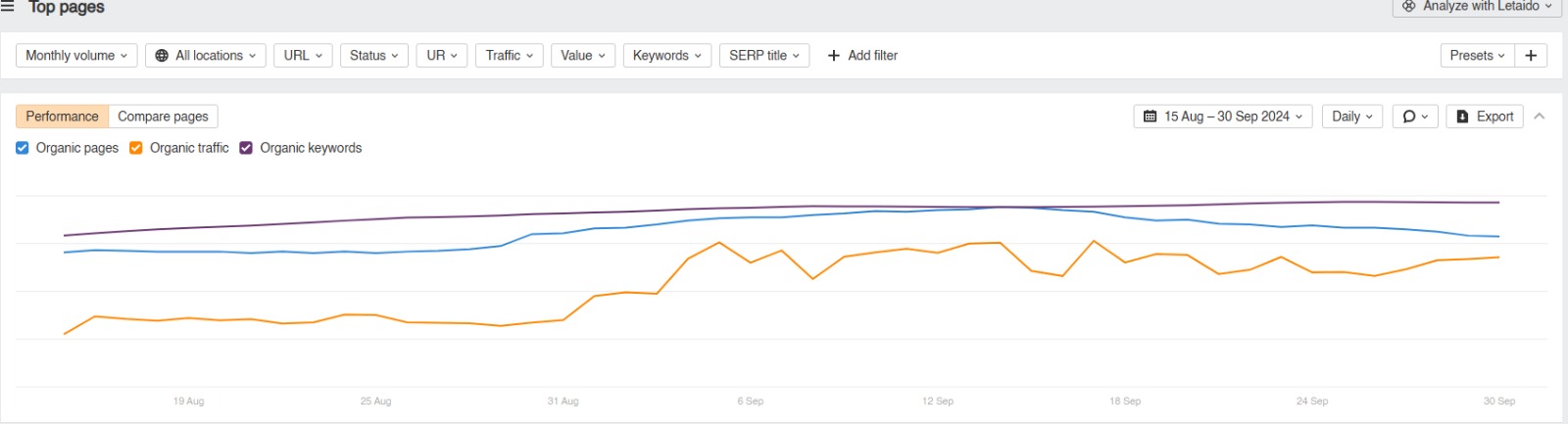
Task: Switch to the Compare pages tab
Action: 163,117
